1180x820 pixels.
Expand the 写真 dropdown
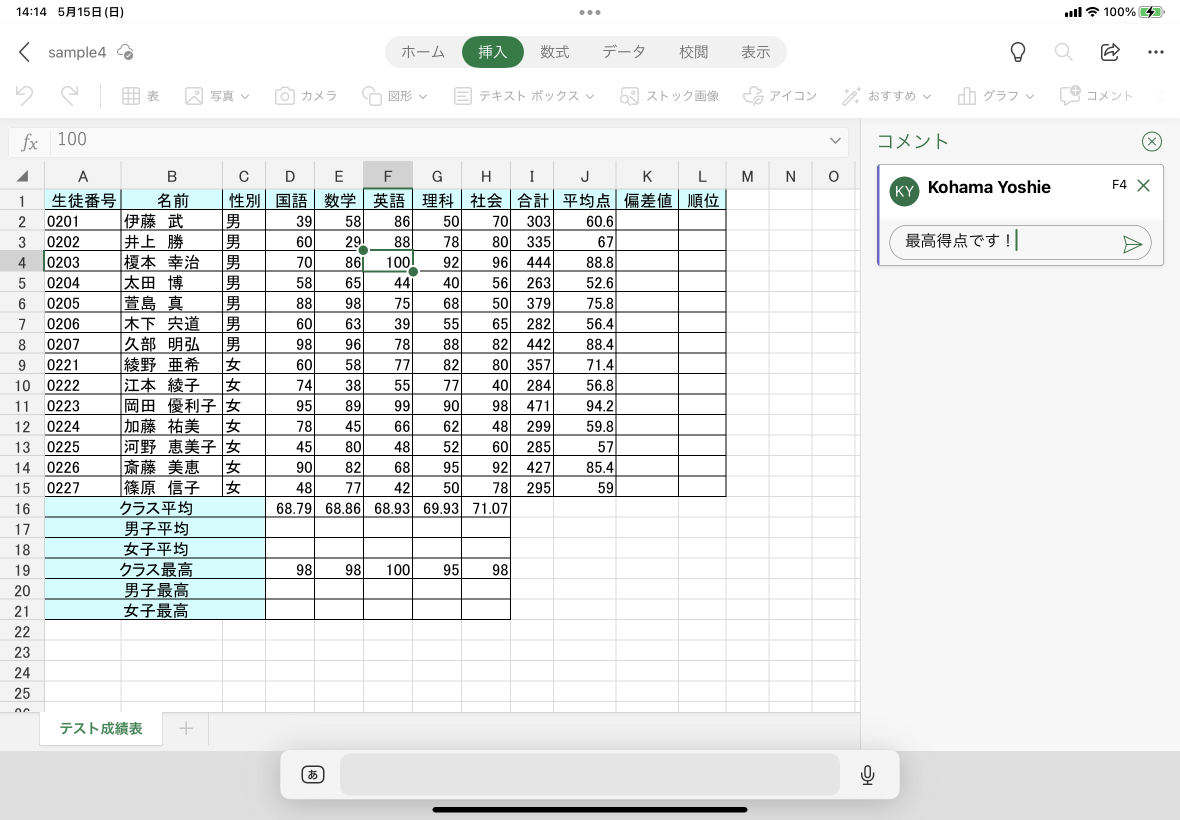pyautogui.click(x=245, y=96)
